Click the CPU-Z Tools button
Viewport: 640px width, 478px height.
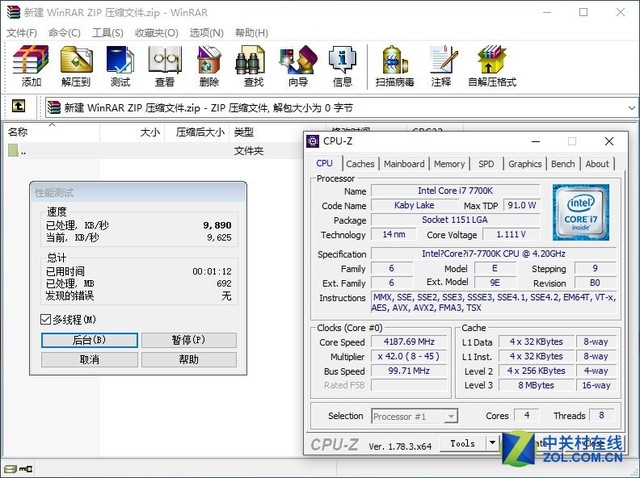click(x=463, y=443)
